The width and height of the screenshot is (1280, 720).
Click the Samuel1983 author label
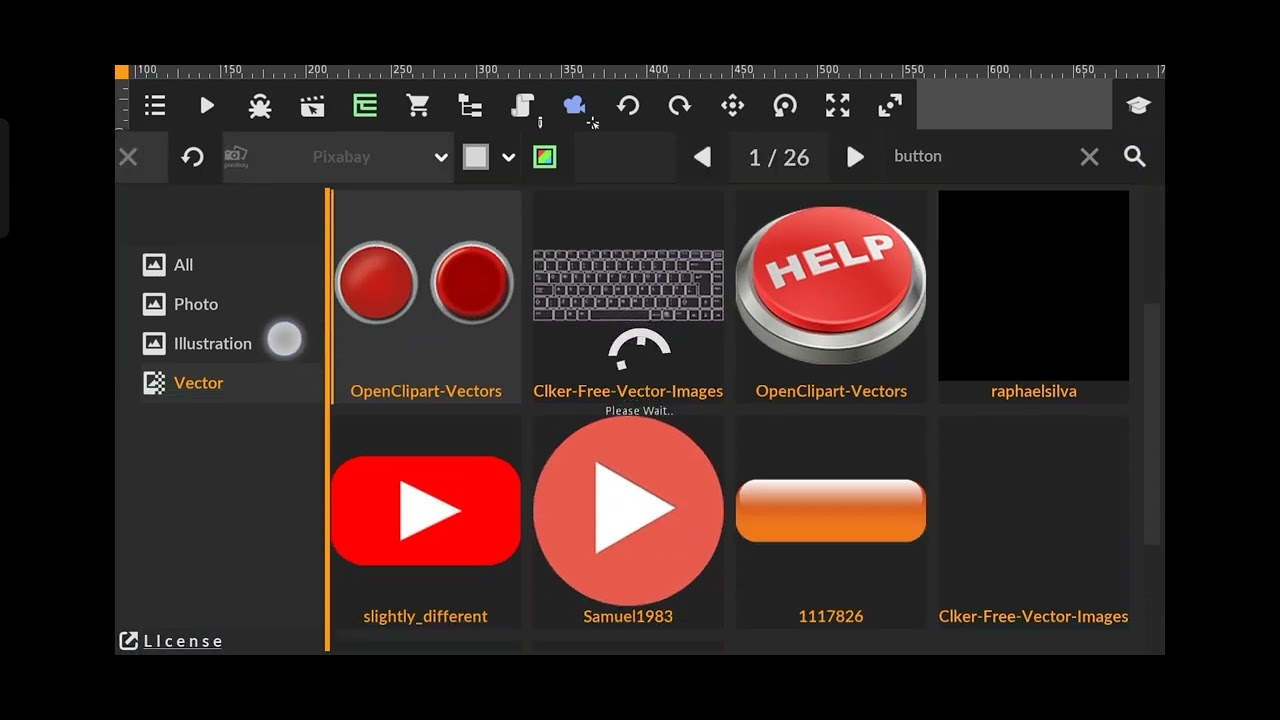pos(628,616)
